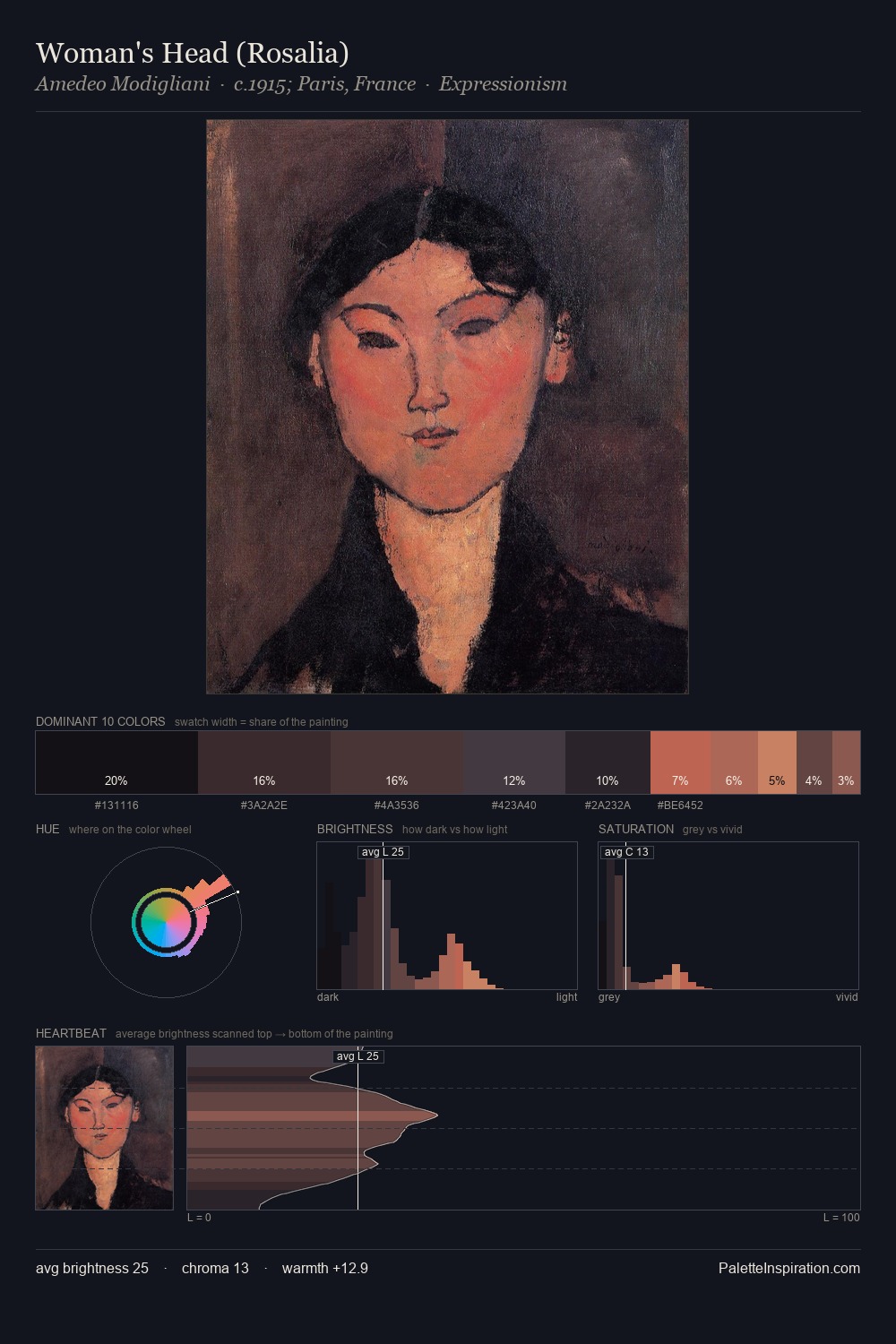
Task: Click the heartbeat brightness curve peak
Action: click(436, 1116)
